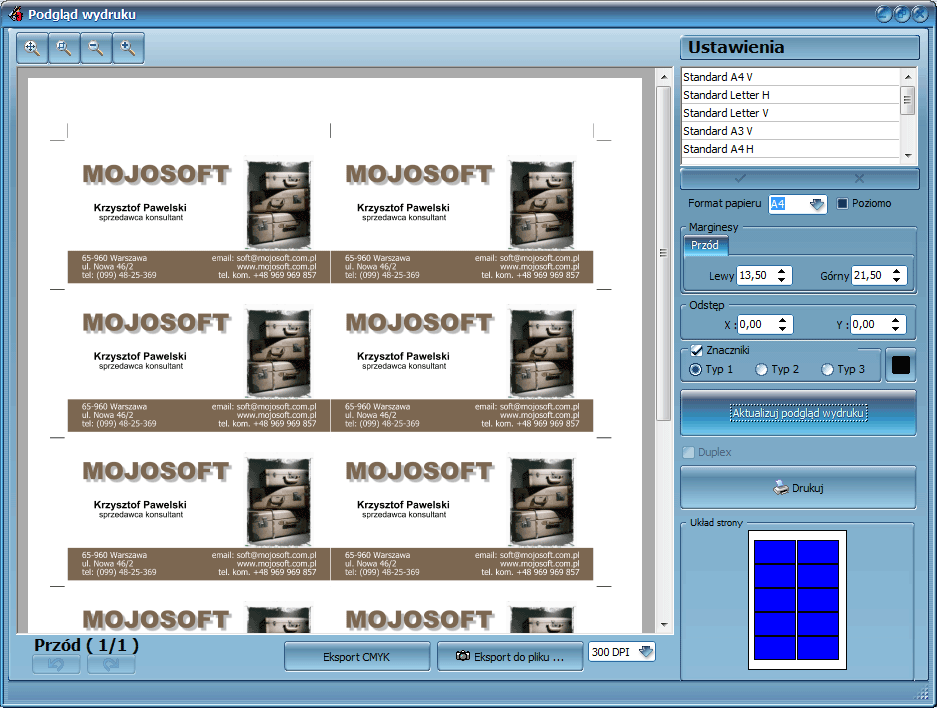Screen dimensions: 937x708
Task: Decrease the Odstęp Y value with the down arrow
Action: coord(895,329)
